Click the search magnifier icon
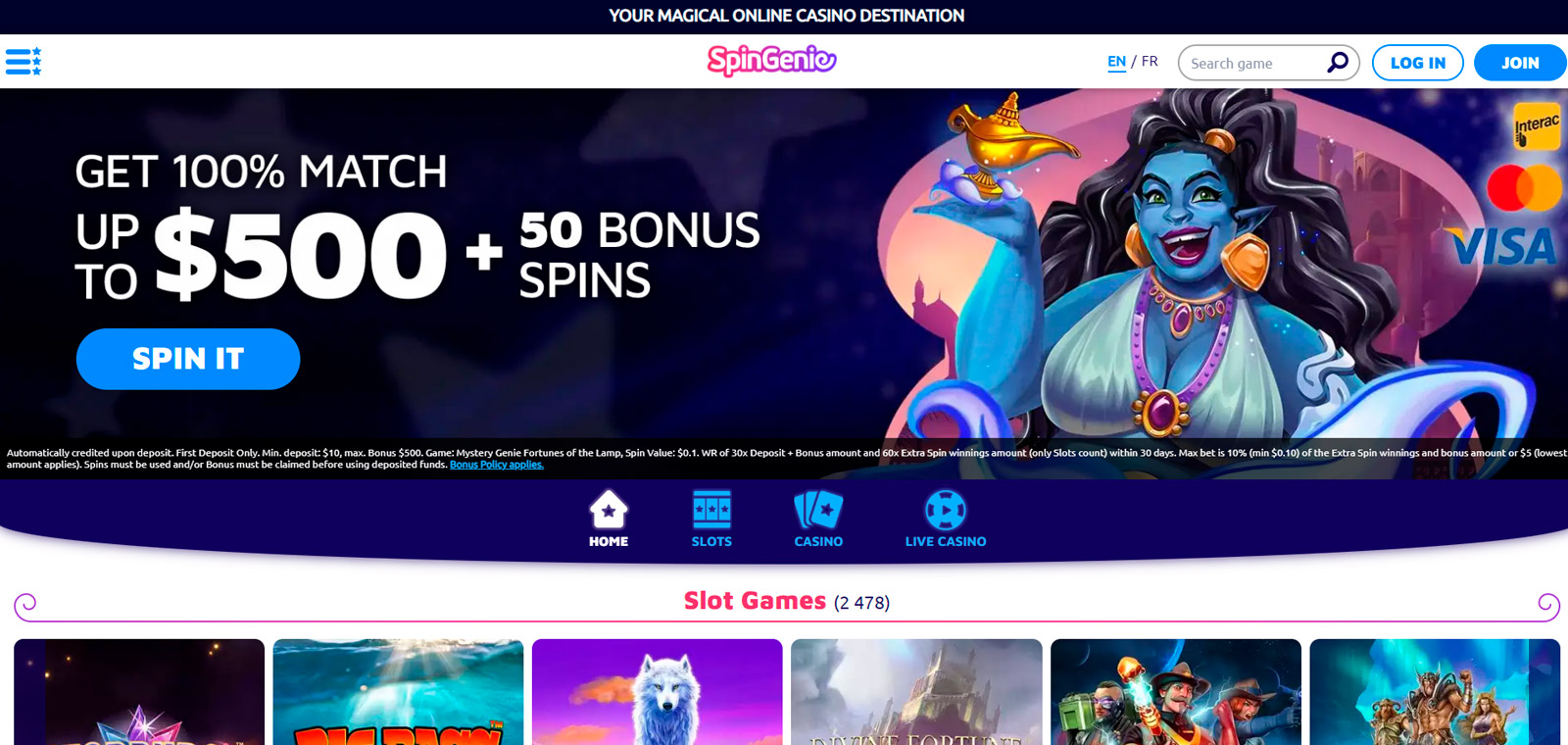1568x745 pixels. [1337, 63]
